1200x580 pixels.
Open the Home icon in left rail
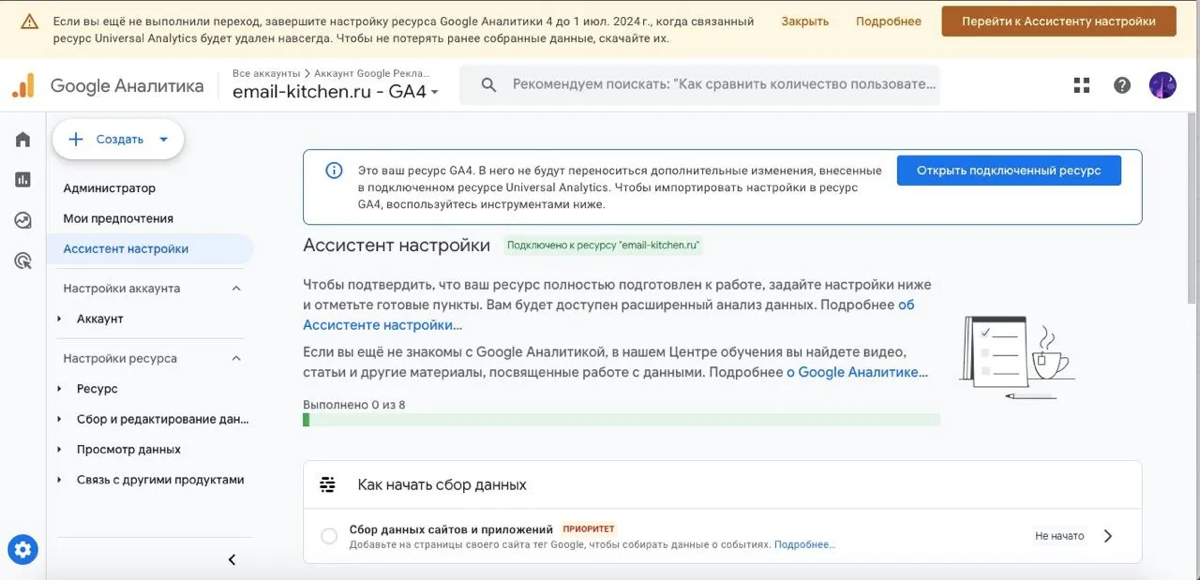(23, 139)
